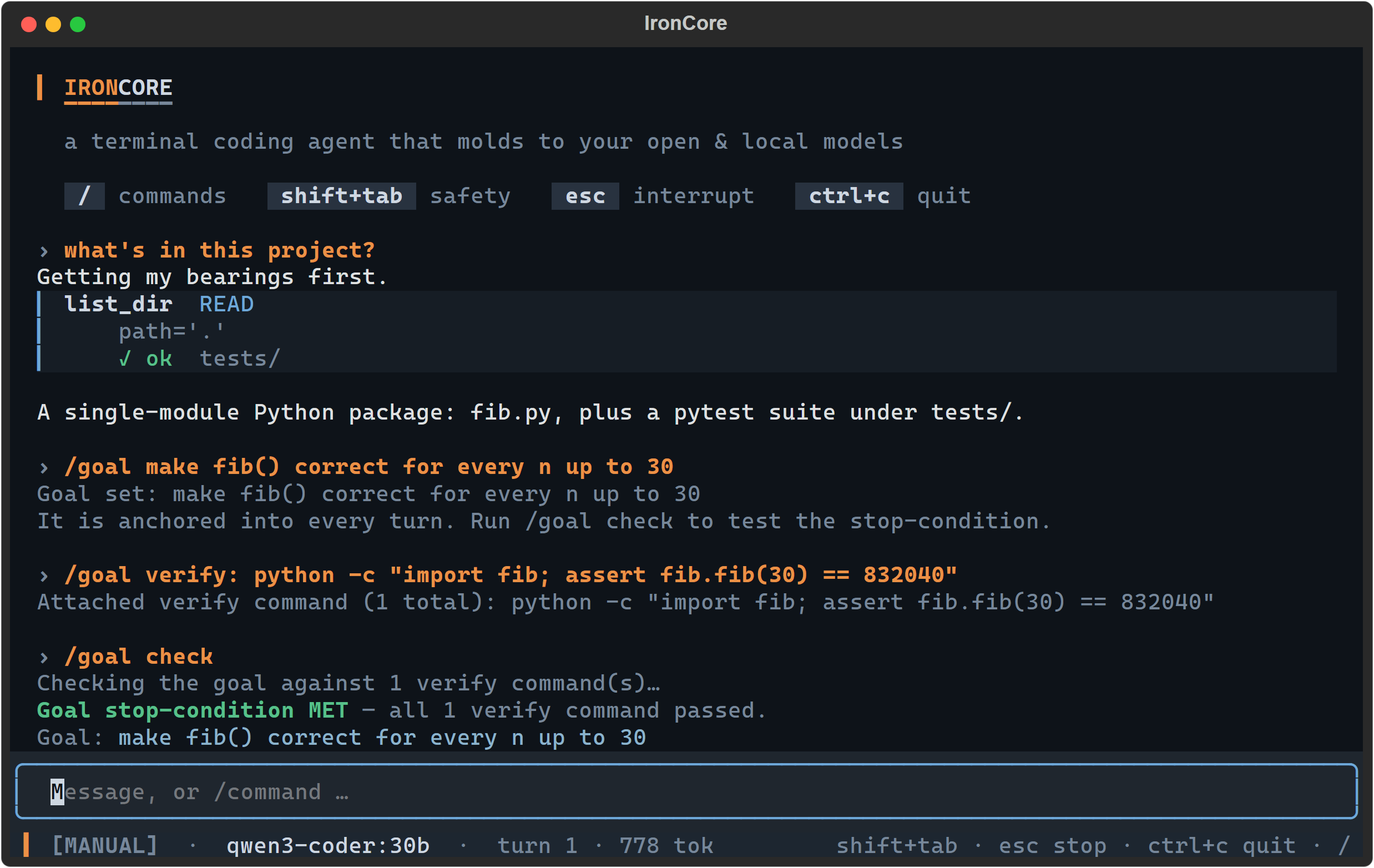Click the 'turn 1' status entry
The image size is (1374, 868).
tap(538, 846)
